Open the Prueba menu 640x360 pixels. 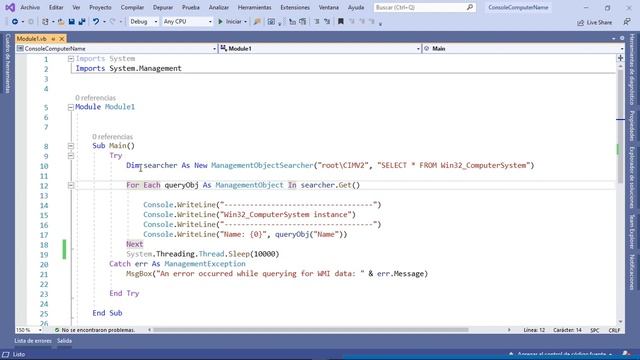point(191,7)
